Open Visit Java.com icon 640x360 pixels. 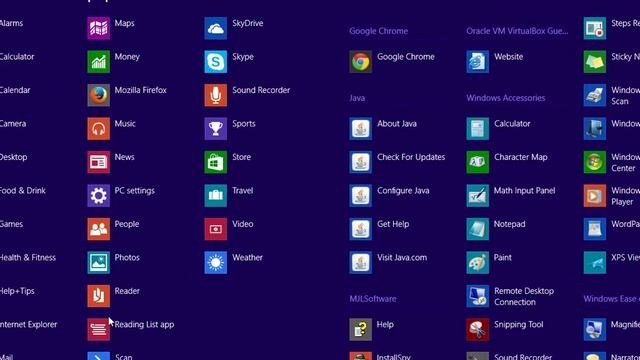pyautogui.click(x=360, y=262)
